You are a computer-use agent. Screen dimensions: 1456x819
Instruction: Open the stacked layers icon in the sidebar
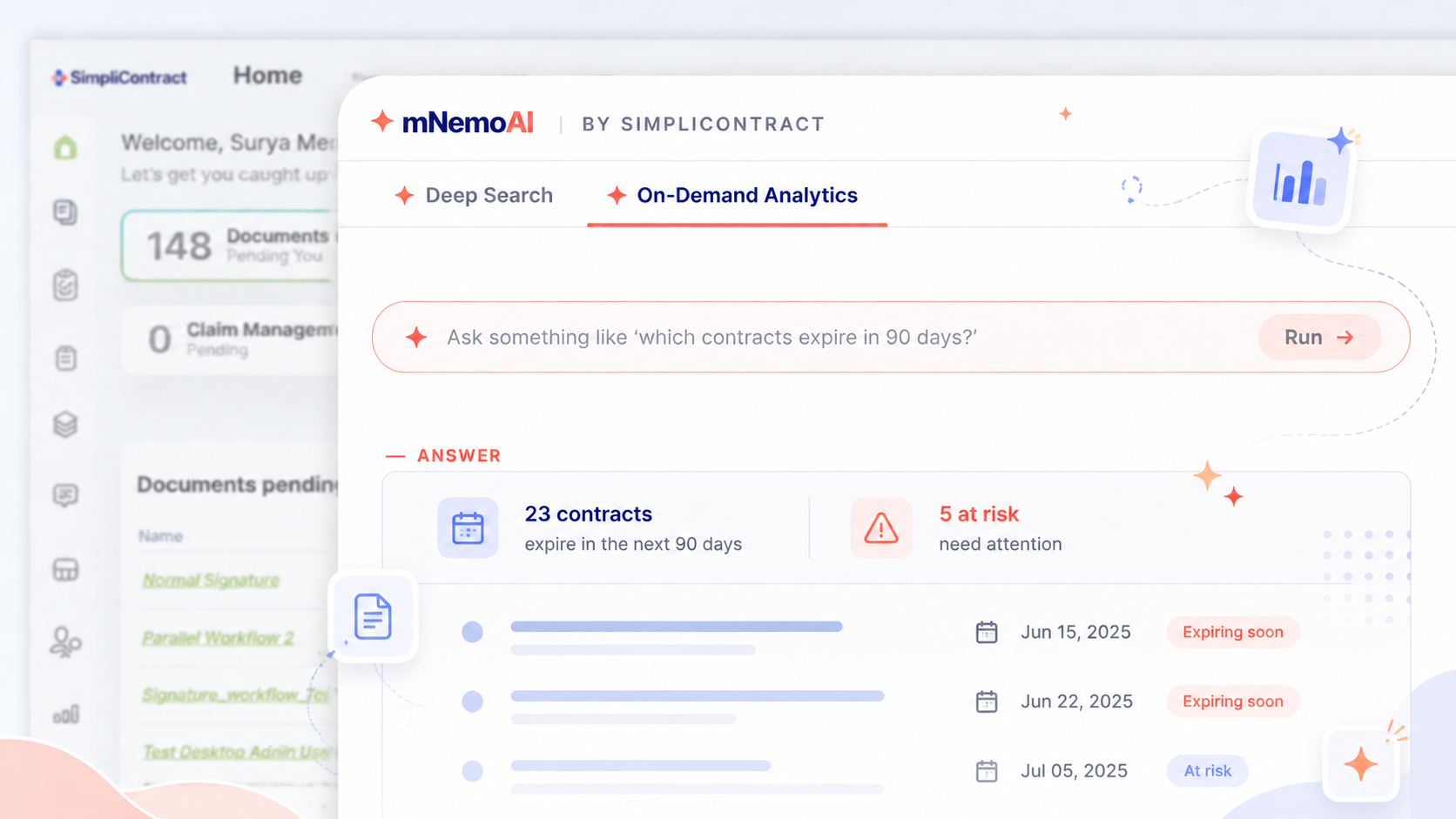coord(65,424)
